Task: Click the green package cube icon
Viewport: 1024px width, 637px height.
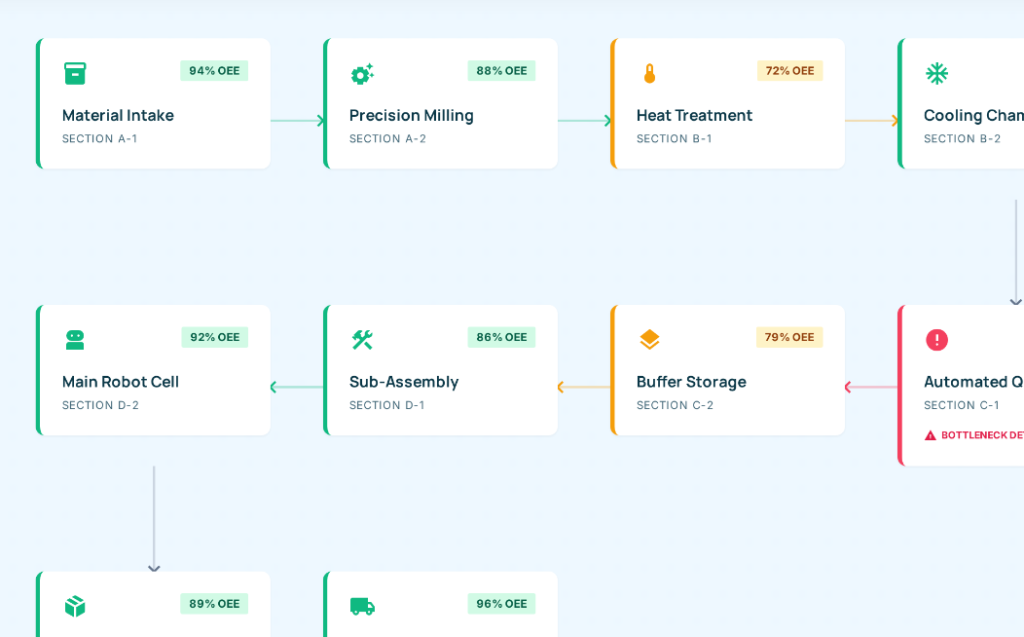Action: pyautogui.click(x=75, y=606)
